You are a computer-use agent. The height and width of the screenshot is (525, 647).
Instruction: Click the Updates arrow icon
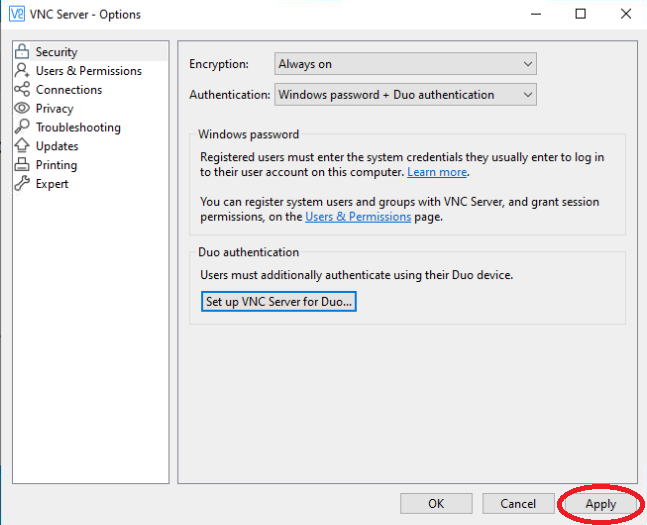pos(22,145)
